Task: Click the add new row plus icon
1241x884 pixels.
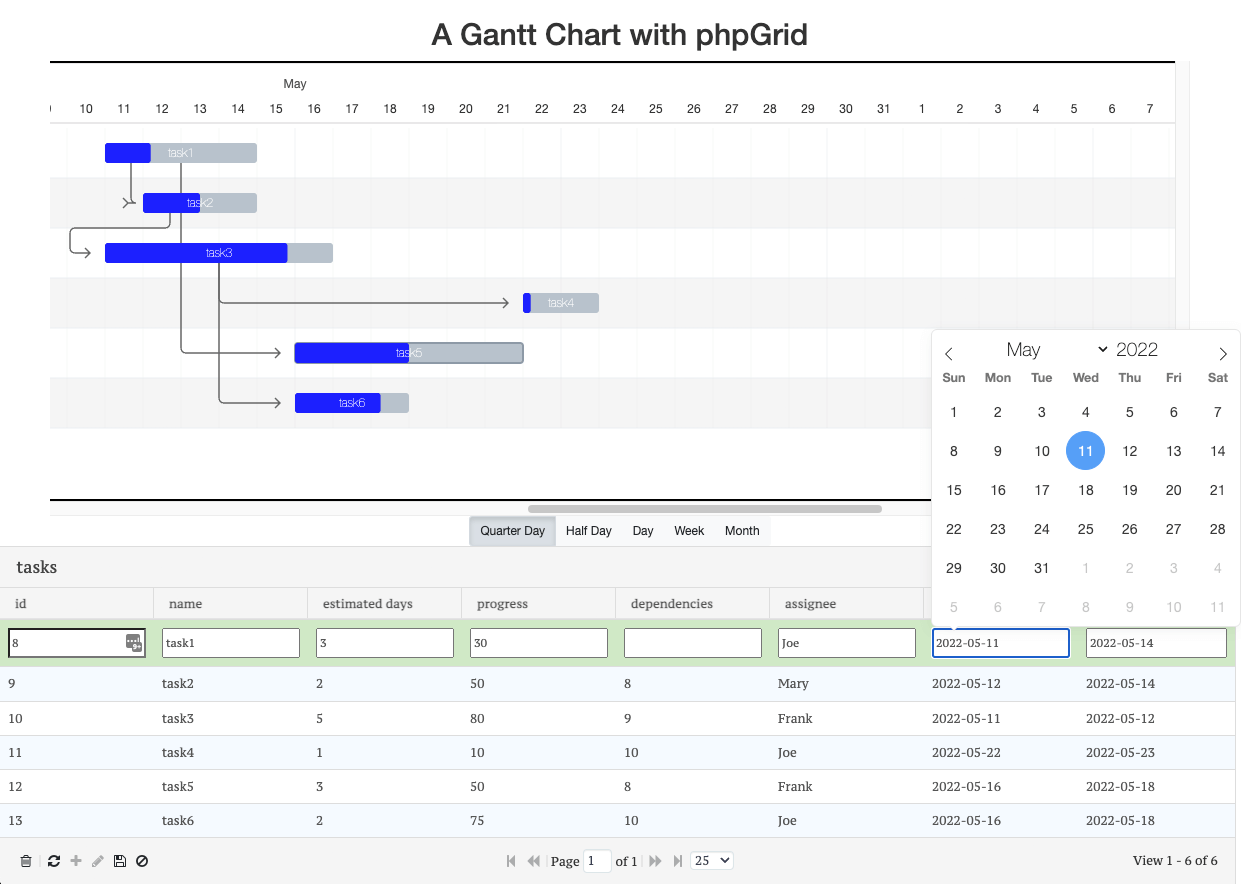Action: [x=76, y=861]
